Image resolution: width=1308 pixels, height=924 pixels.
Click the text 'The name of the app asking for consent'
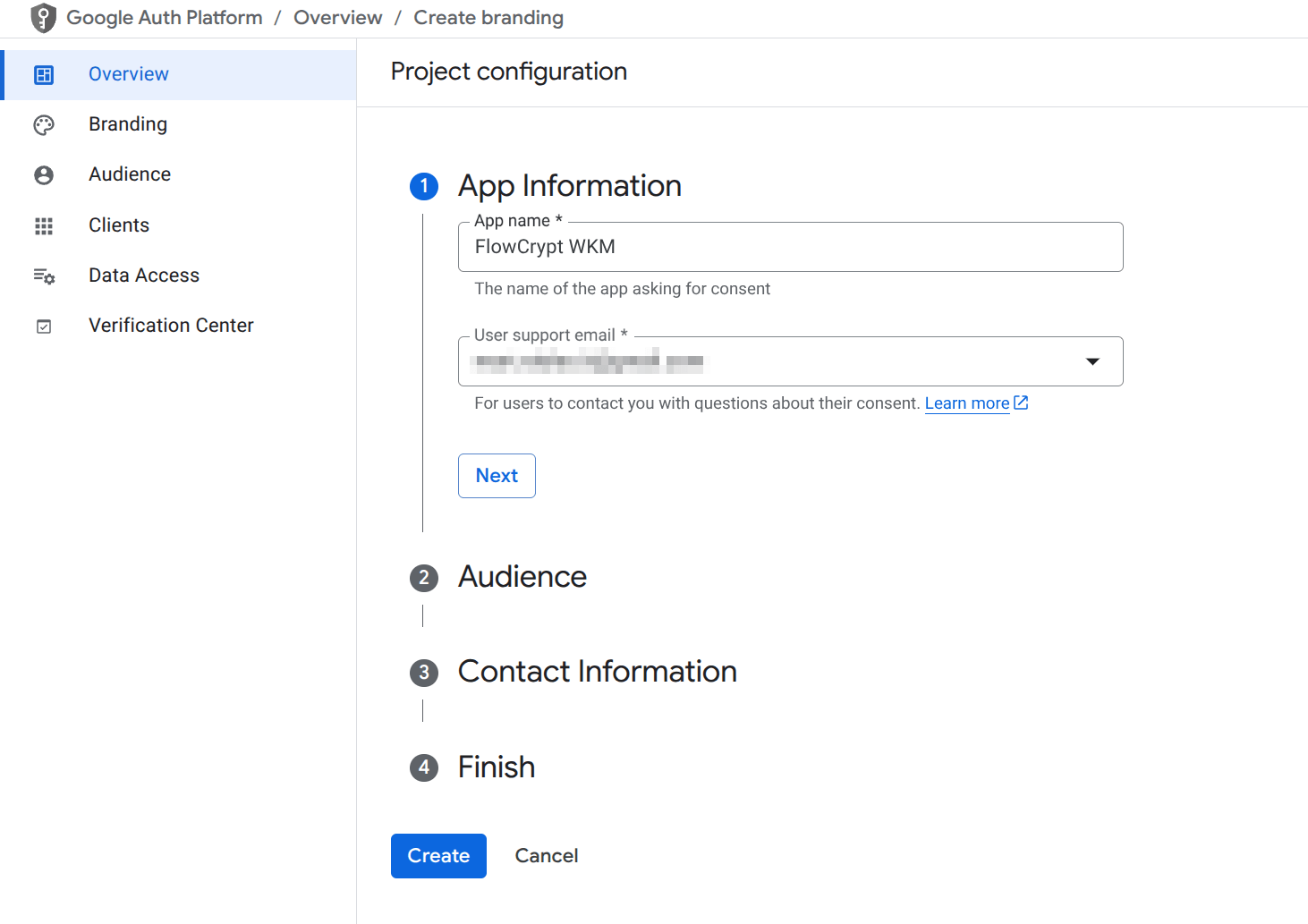[x=623, y=289]
